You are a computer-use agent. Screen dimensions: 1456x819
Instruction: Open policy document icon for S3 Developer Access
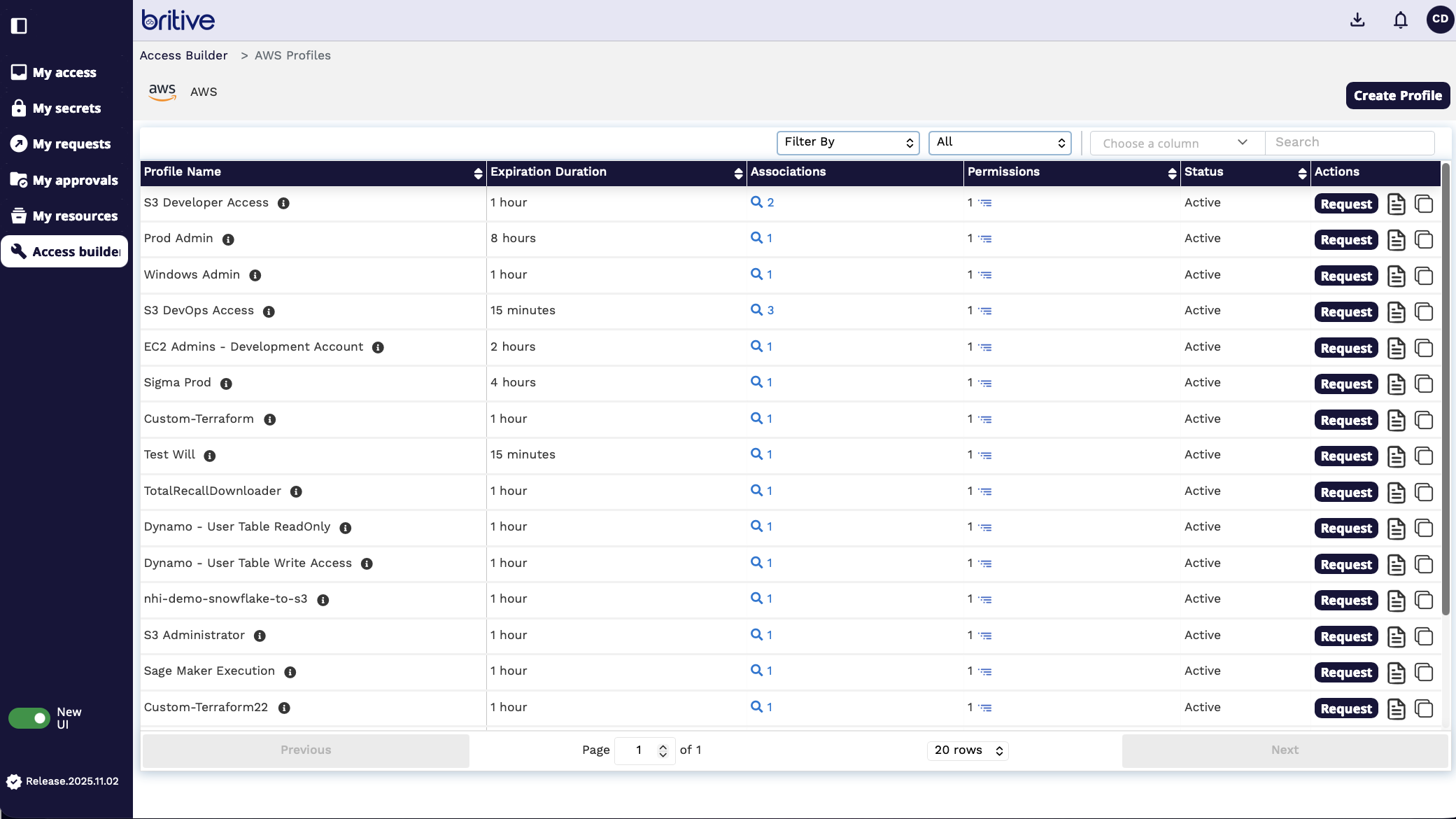pyautogui.click(x=1396, y=204)
